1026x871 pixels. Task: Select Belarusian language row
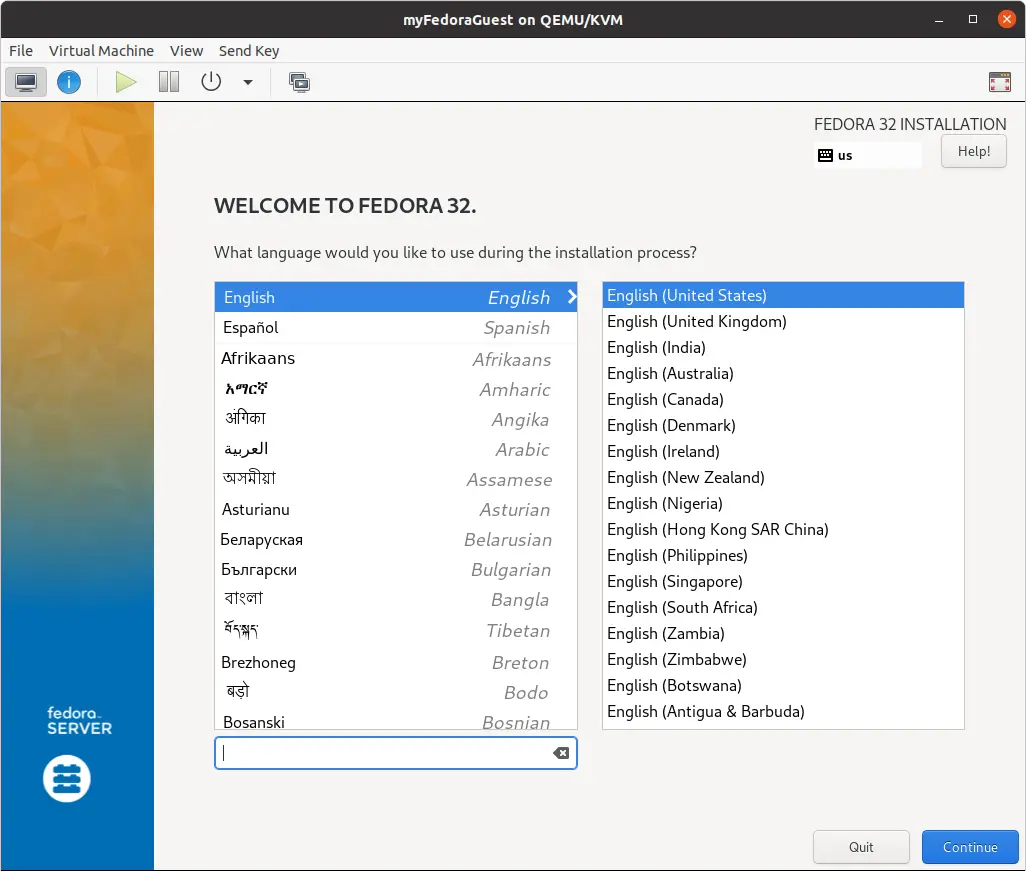396,540
